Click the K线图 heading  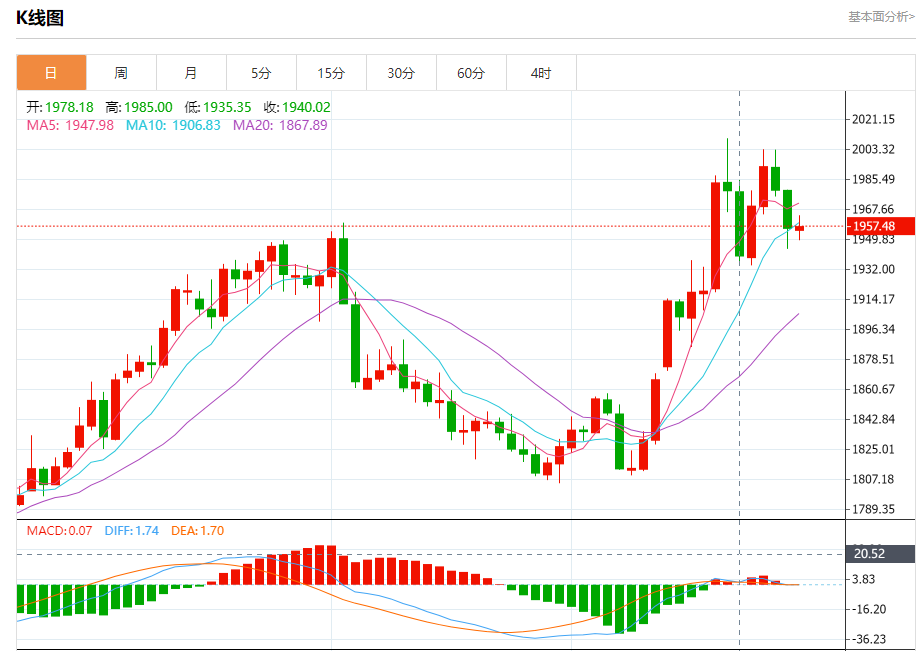39,18
